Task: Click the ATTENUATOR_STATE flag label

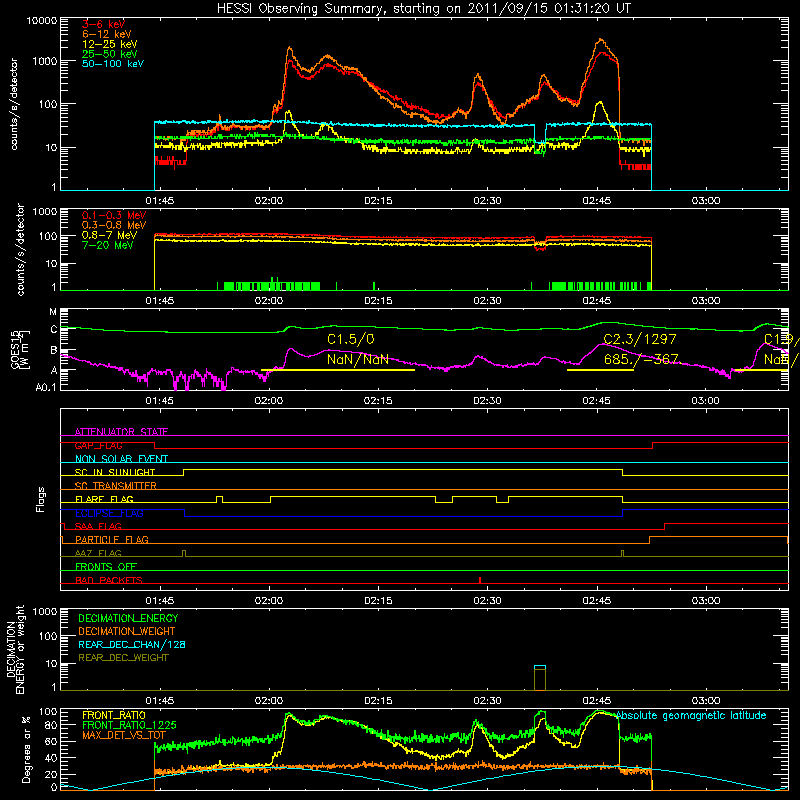Action: (121, 432)
